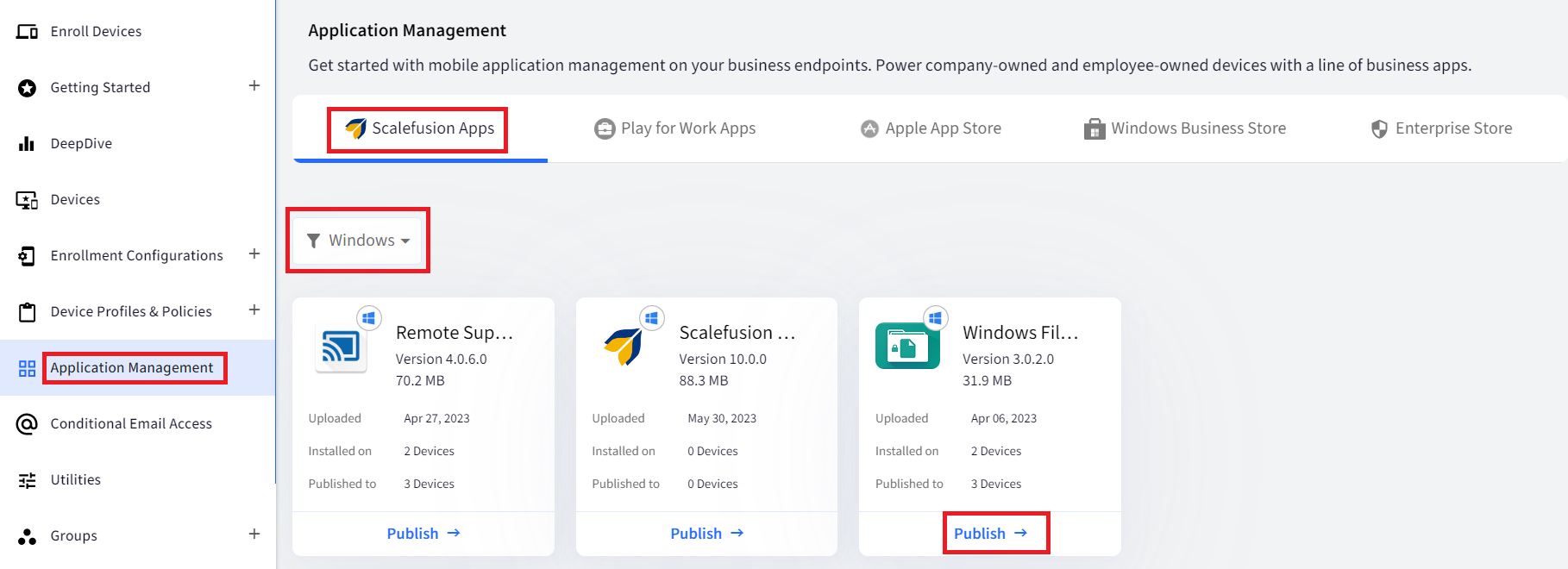Switch to the Scalefusion Apps tab

[420, 128]
